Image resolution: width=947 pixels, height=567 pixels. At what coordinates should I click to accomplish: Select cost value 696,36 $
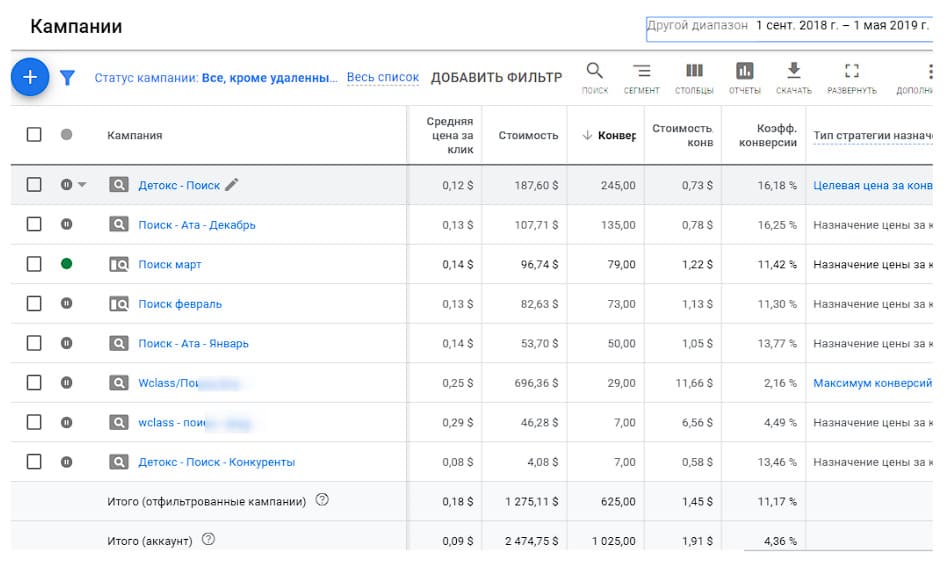pos(536,383)
